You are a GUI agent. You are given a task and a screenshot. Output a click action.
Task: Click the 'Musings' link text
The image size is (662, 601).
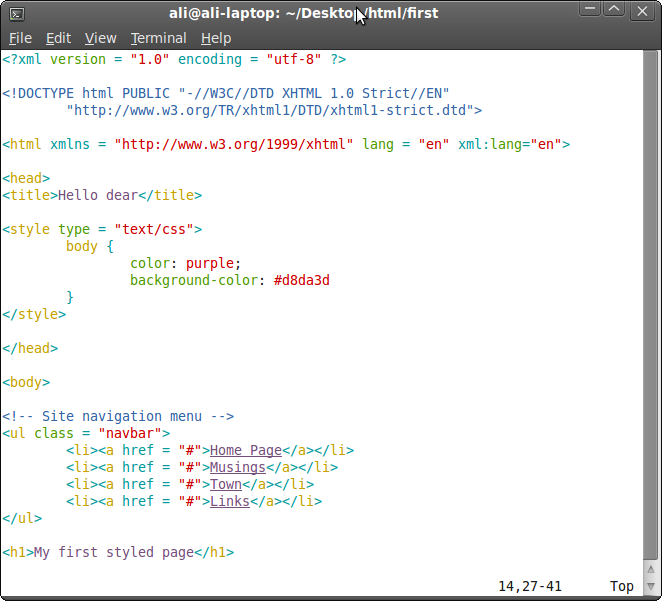point(238,467)
